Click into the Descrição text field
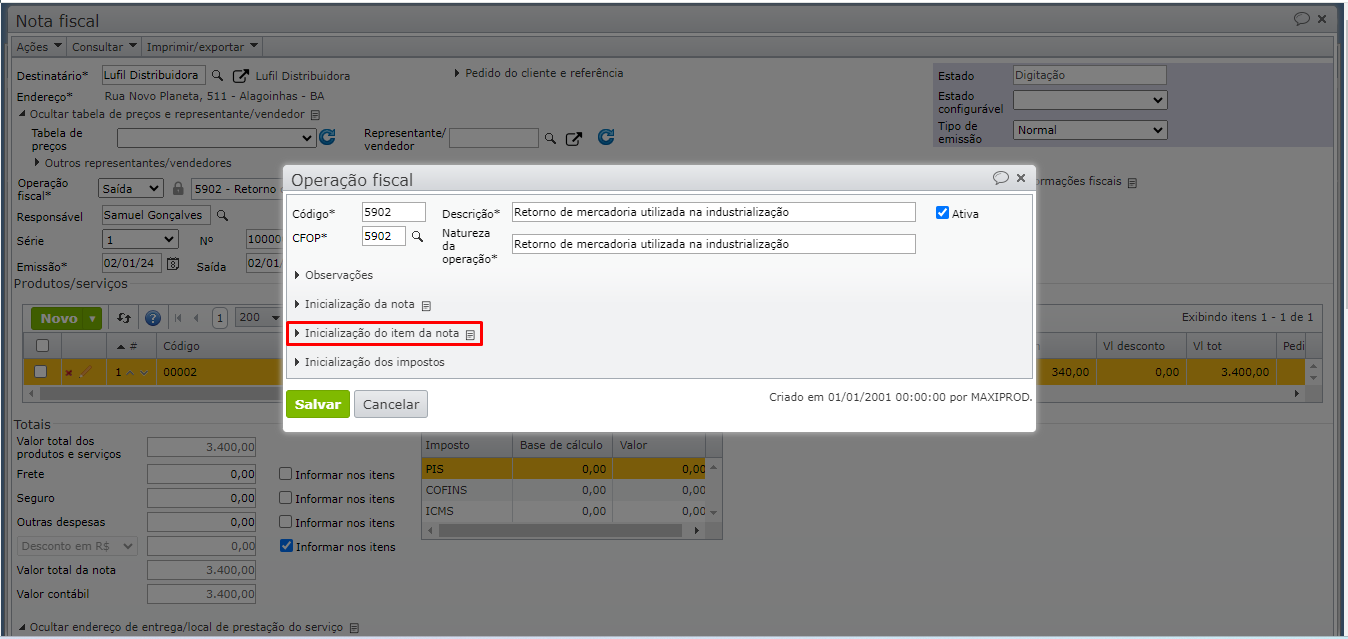This screenshot has width=1348, height=639. click(712, 212)
